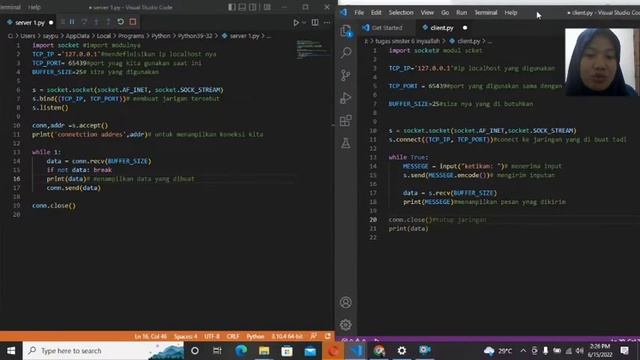
Task: Open Go menu in client.py window
Action: (x=445, y=13)
